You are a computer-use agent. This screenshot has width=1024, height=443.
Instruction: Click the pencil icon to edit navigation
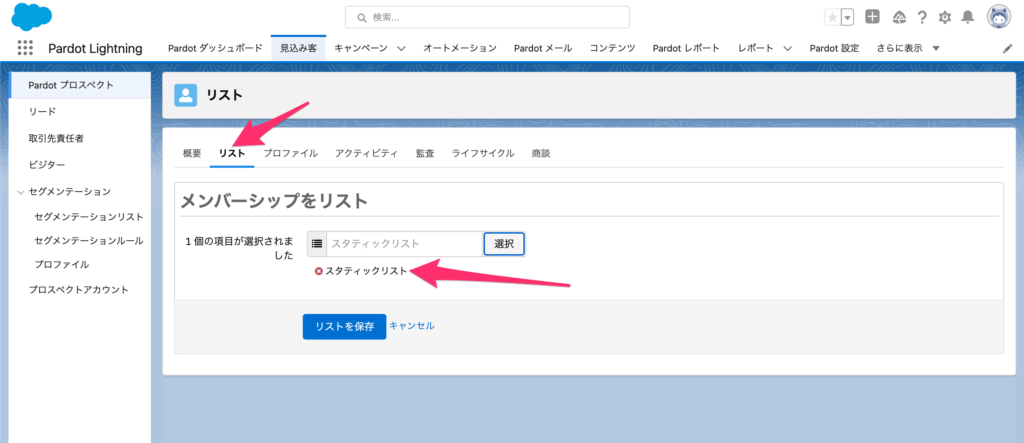point(1007,48)
